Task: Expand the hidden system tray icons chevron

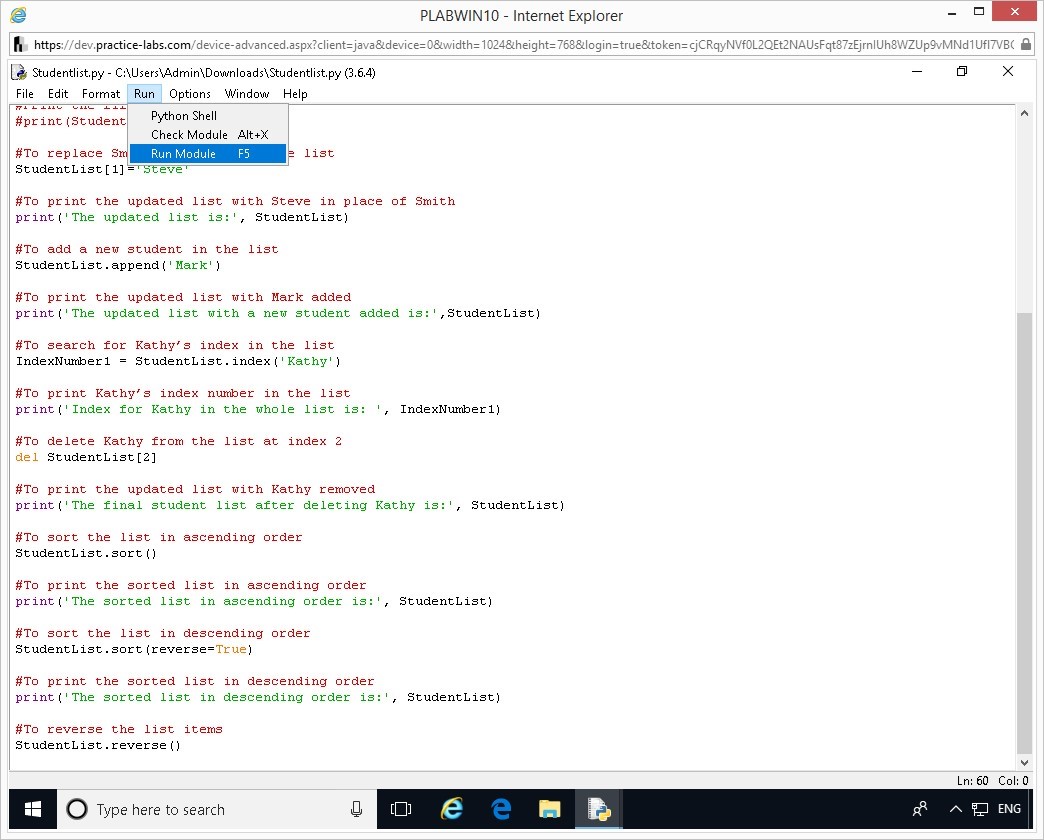Action: pyautogui.click(x=955, y=809)
